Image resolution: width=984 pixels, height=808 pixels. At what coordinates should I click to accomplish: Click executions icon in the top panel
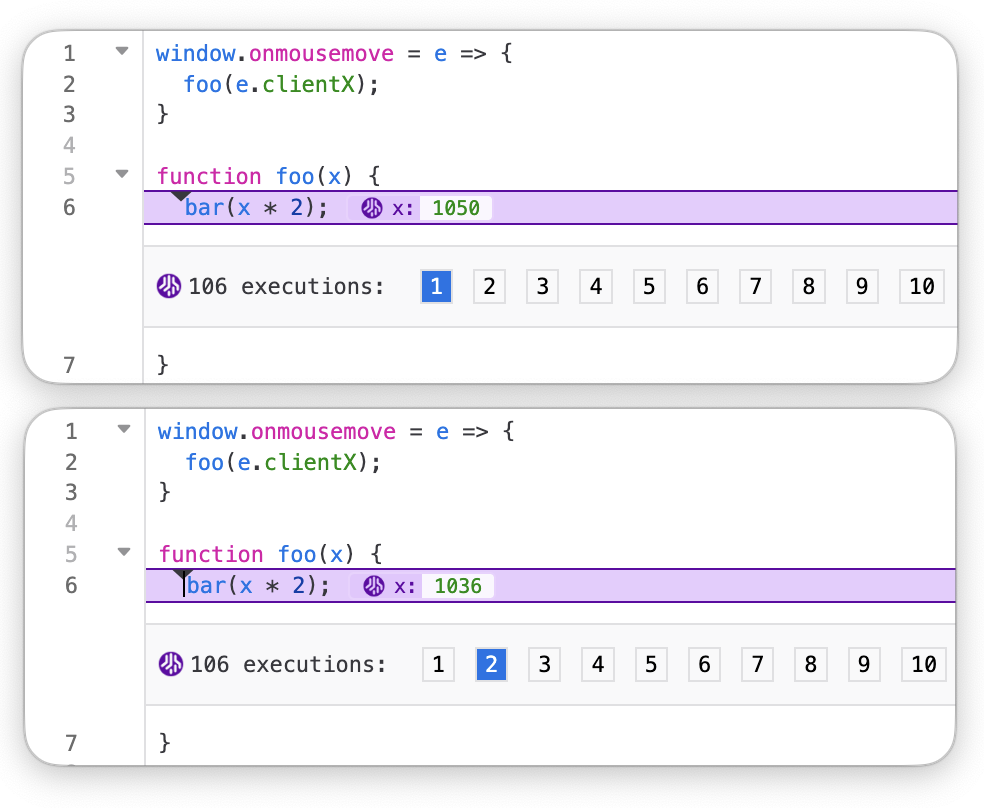[x=169, y=287]
